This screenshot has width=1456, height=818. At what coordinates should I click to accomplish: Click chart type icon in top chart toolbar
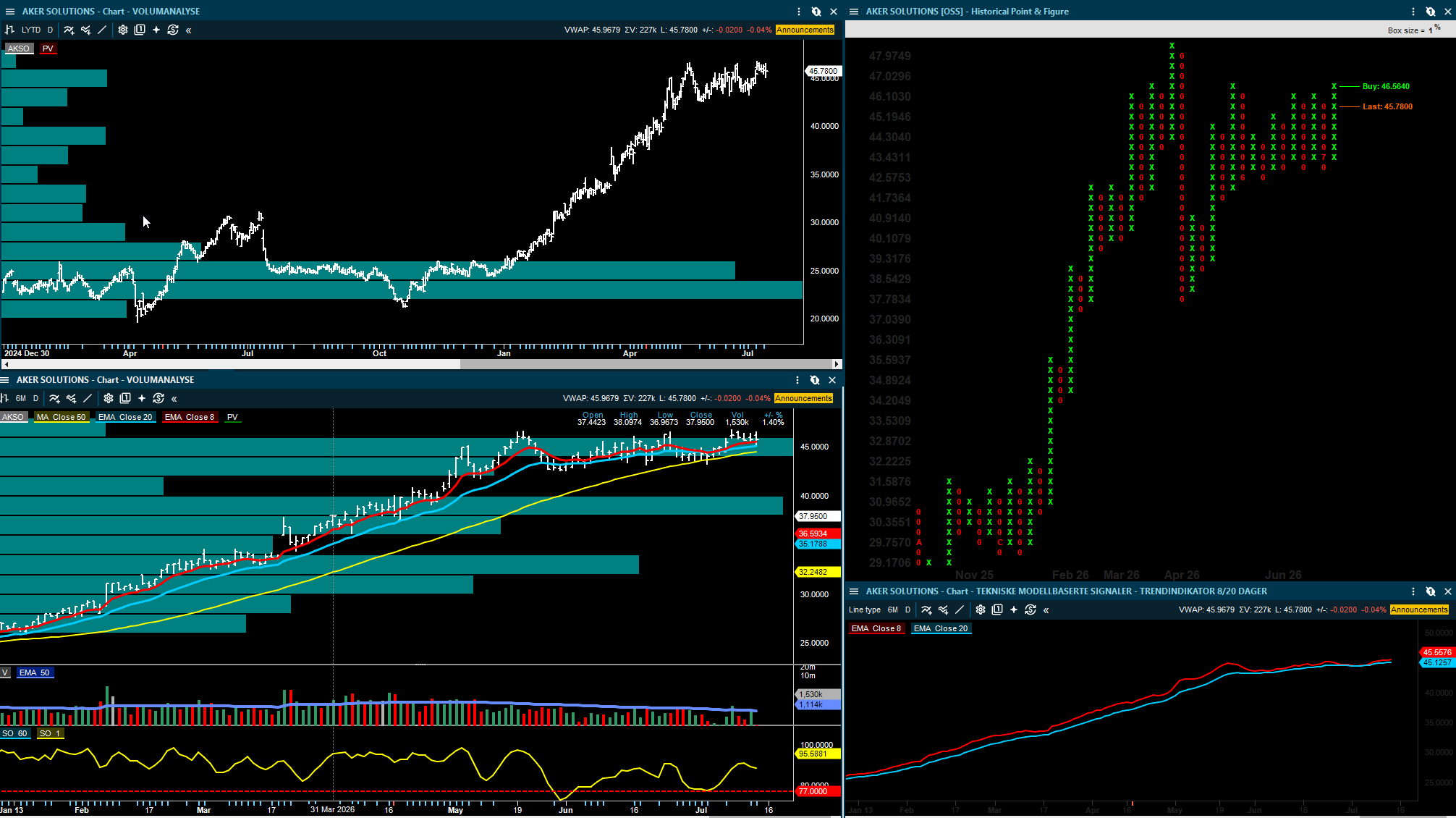click(x=9, y=30)
